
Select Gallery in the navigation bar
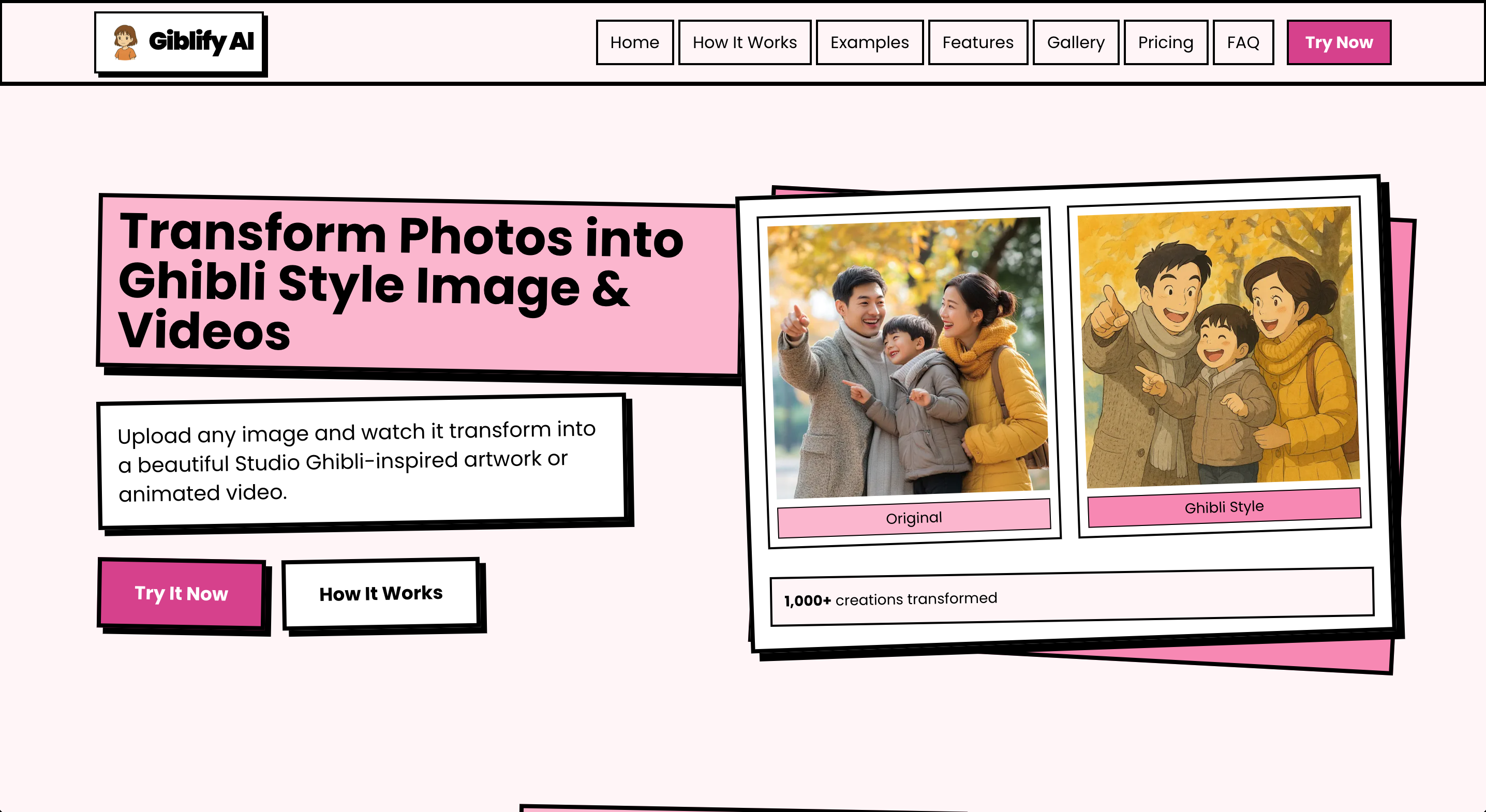pos(1075,43)
